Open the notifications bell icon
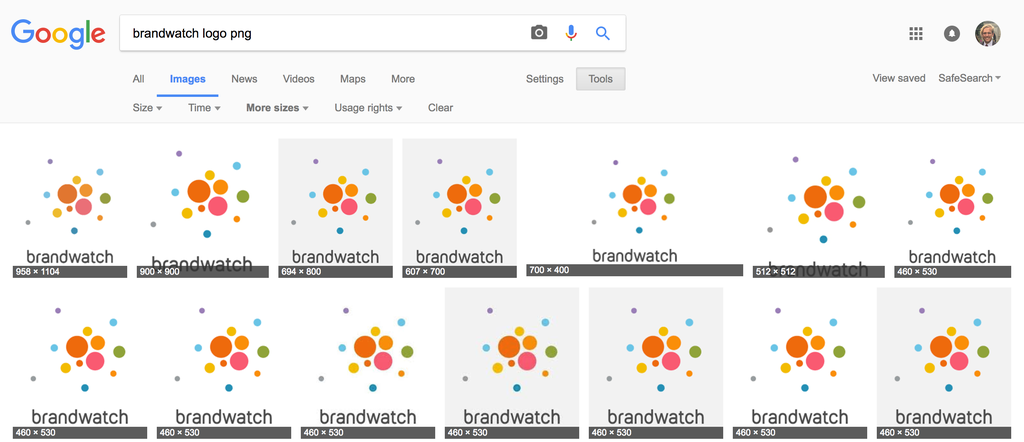1024x442 pixels. pyautogui.click(x=951, y=34)
